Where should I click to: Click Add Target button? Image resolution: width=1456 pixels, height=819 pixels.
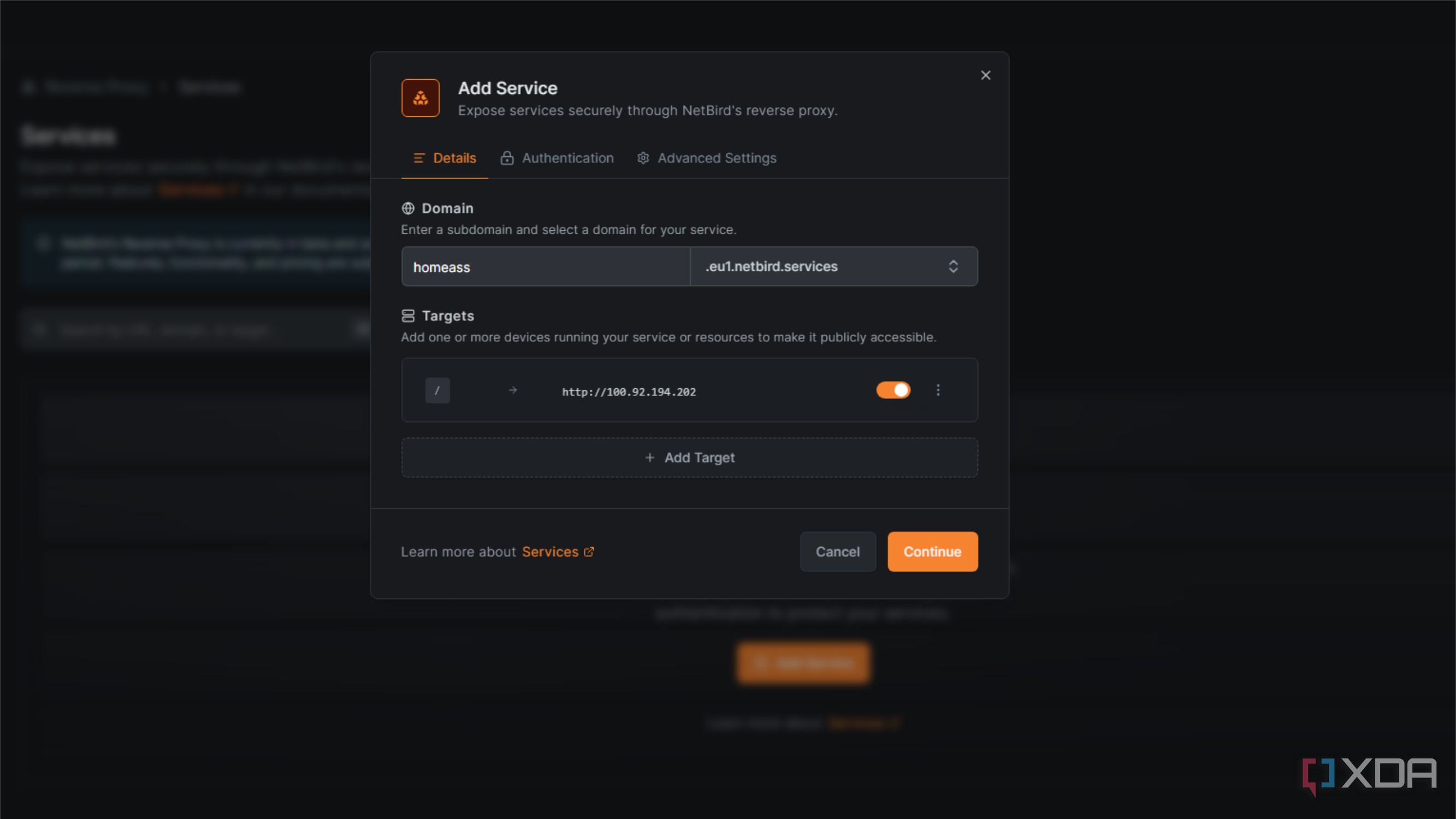pos(690,457)
